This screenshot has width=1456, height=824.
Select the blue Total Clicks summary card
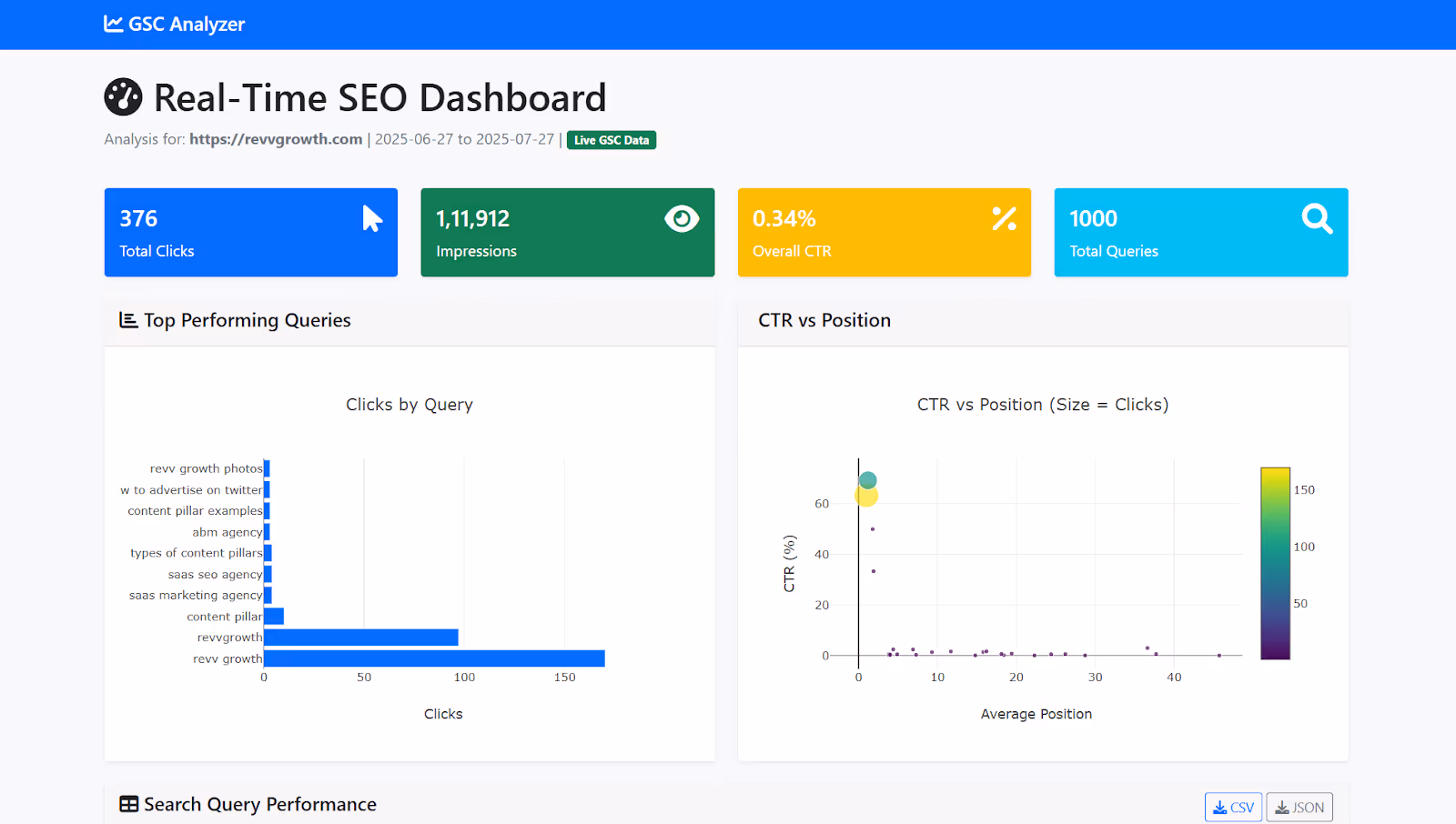point(250,232)
